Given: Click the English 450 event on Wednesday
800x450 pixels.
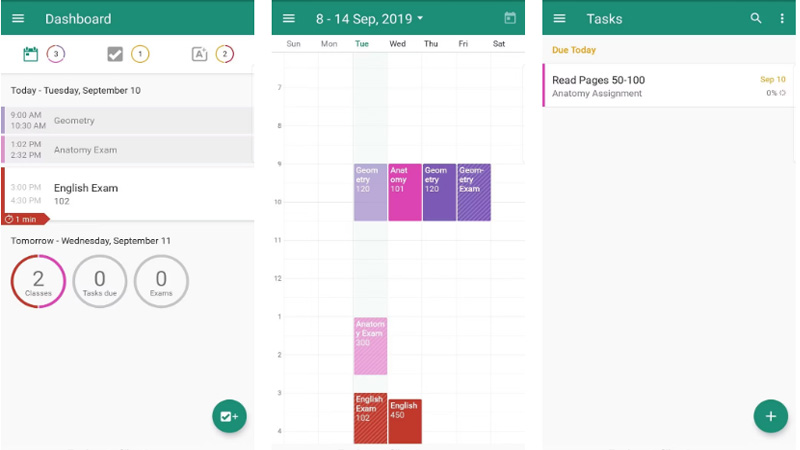Looking at the screenshot, I should [404, 420].
